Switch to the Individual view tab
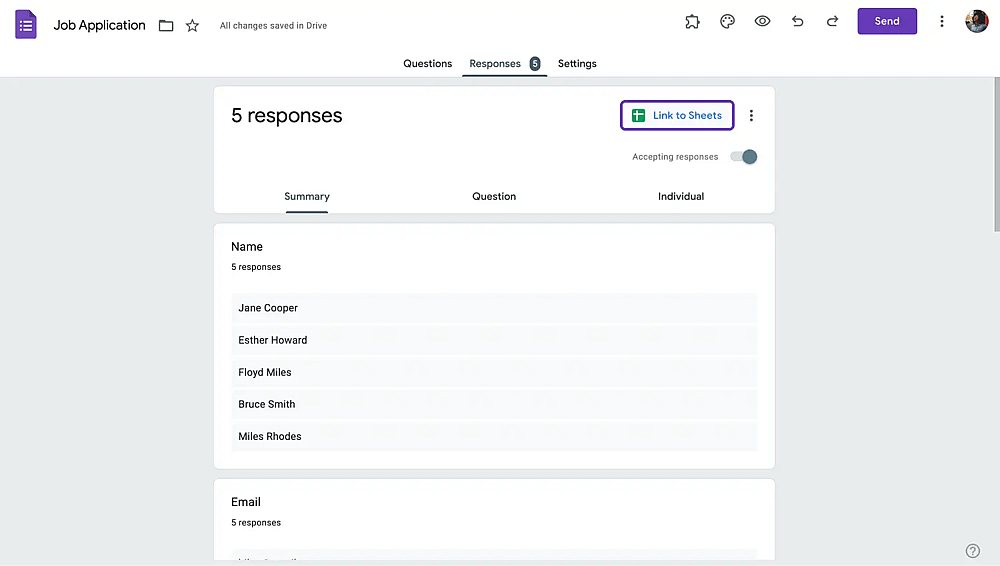This screenshot has width=1000, height=566. (x=681, y=197)
